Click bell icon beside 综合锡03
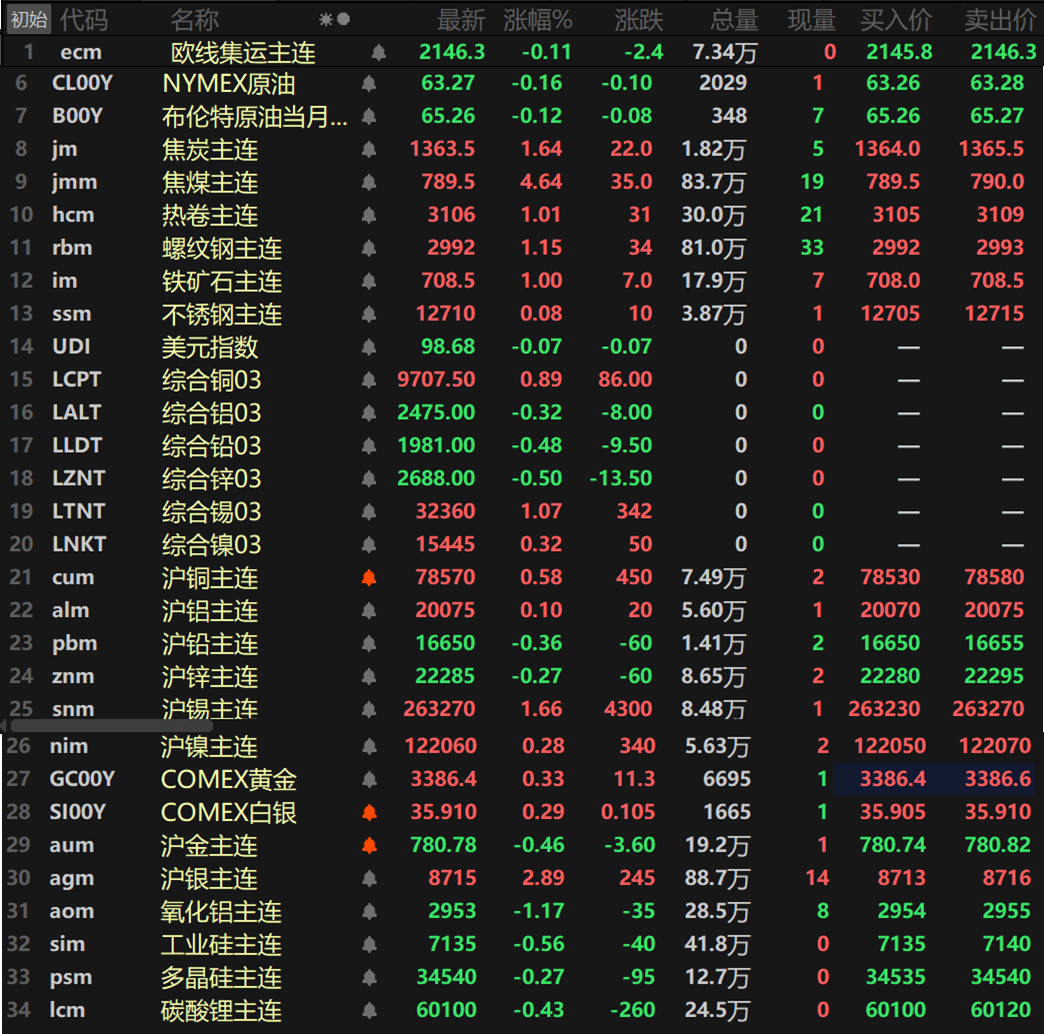This screenshot has width=1044, height=1034. [x=369, y=512]
